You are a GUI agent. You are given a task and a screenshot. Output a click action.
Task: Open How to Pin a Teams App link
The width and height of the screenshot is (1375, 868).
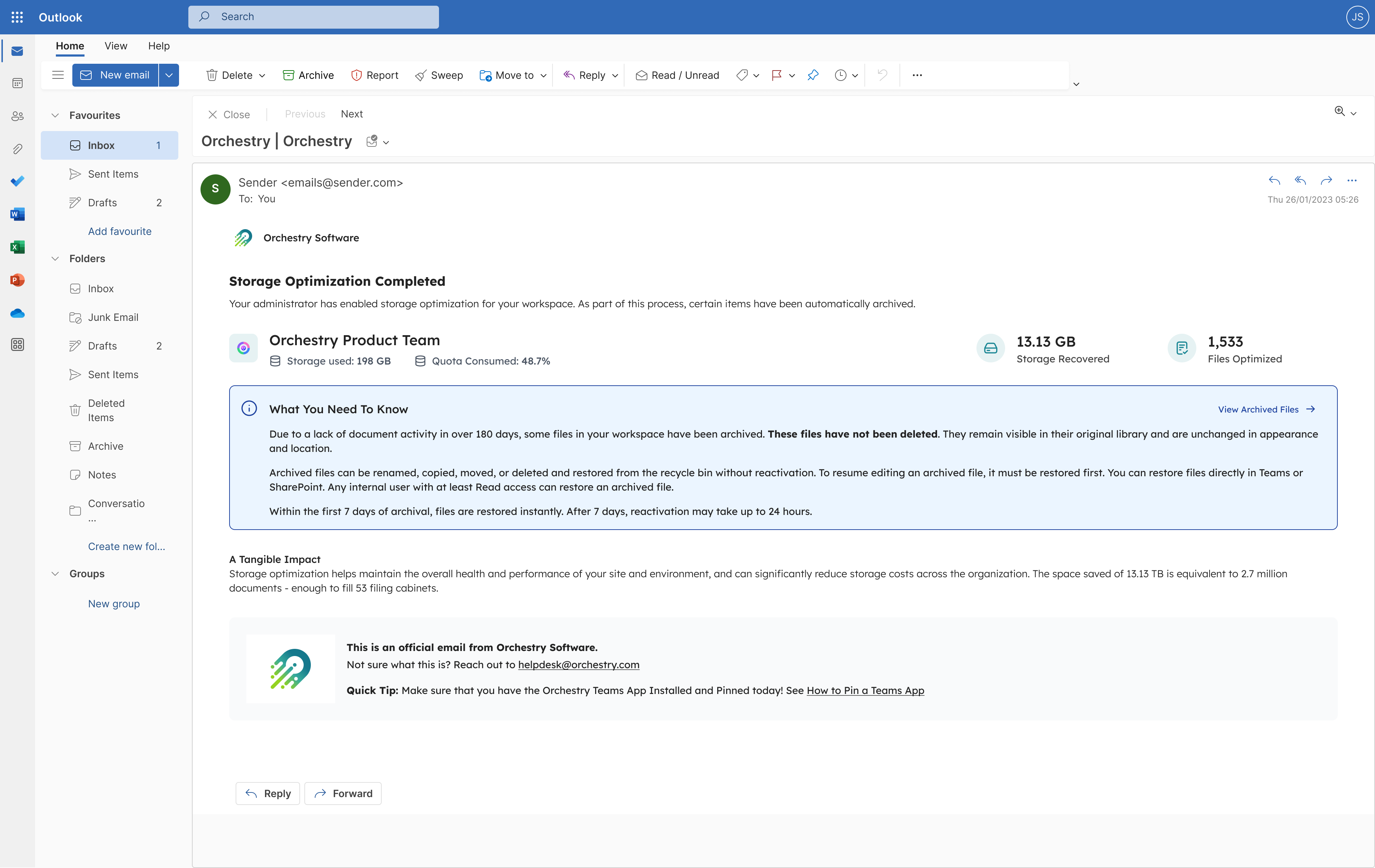tap(865, 691)
